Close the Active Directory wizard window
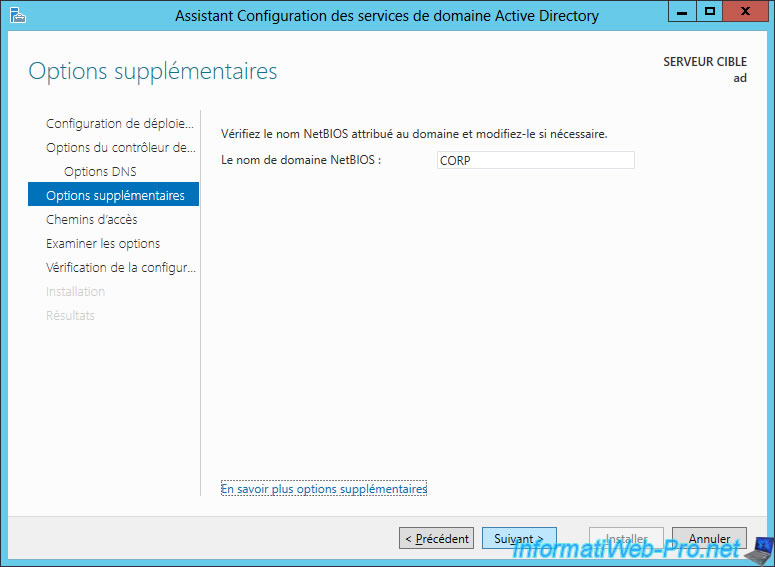Image resolution: width=775 pixels, height=567 pixels. [745, 11]
